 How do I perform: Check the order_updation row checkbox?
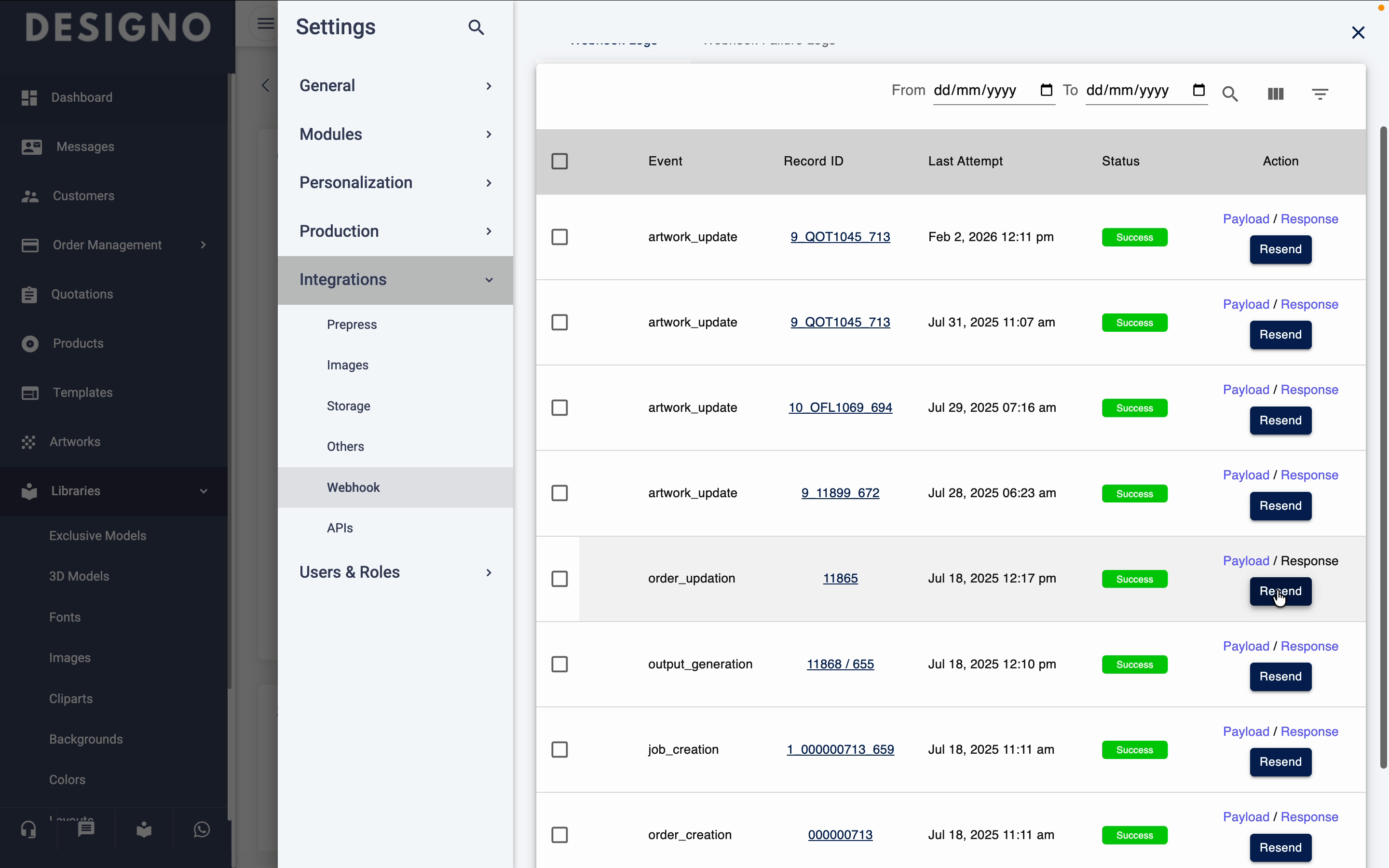click(559, 579)
